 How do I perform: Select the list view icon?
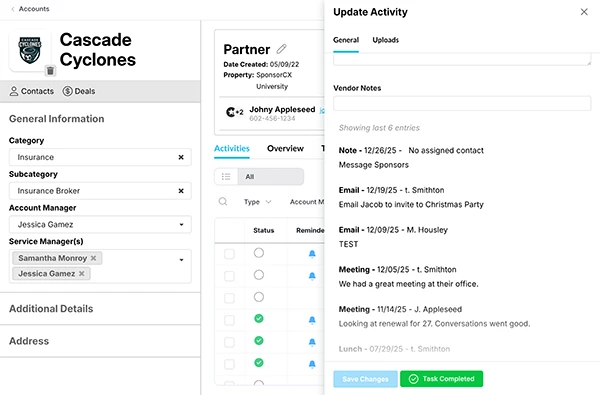[x=226, y=176]
